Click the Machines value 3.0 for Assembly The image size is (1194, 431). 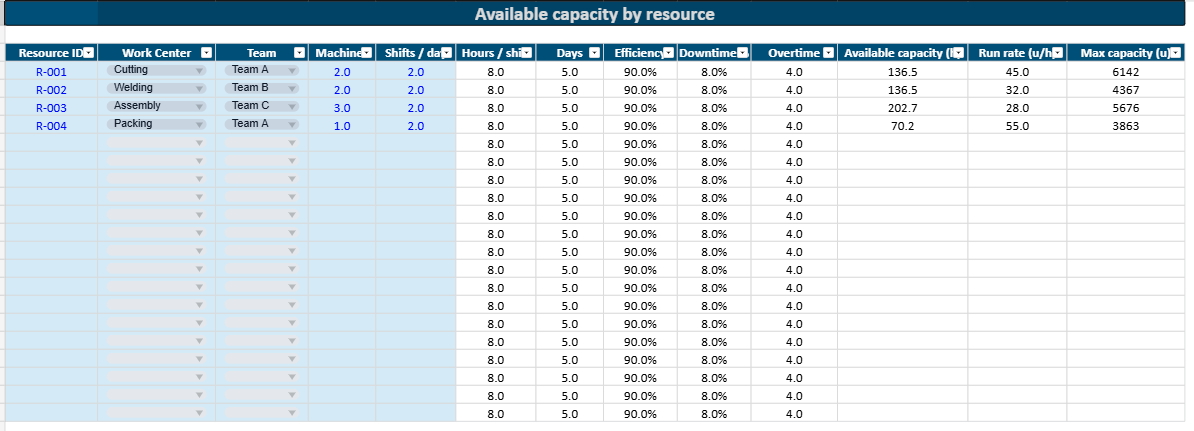[342, 108]
